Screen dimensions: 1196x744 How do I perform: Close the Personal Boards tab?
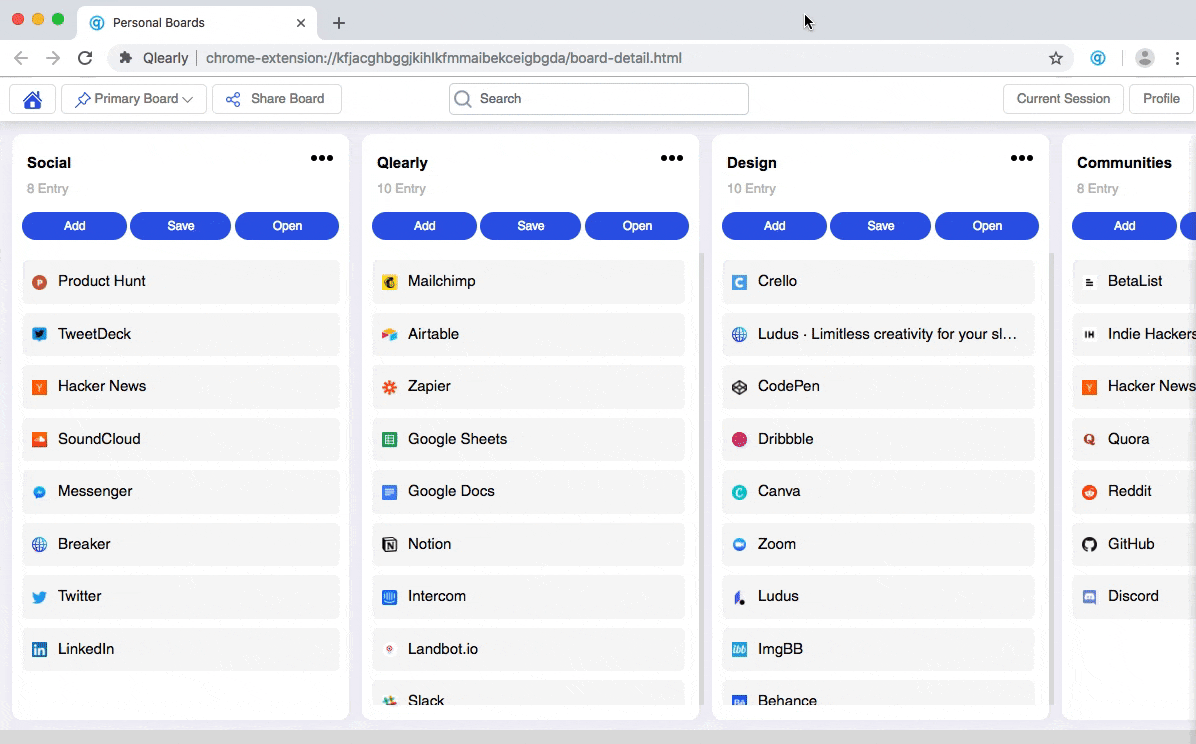[301, 23]
